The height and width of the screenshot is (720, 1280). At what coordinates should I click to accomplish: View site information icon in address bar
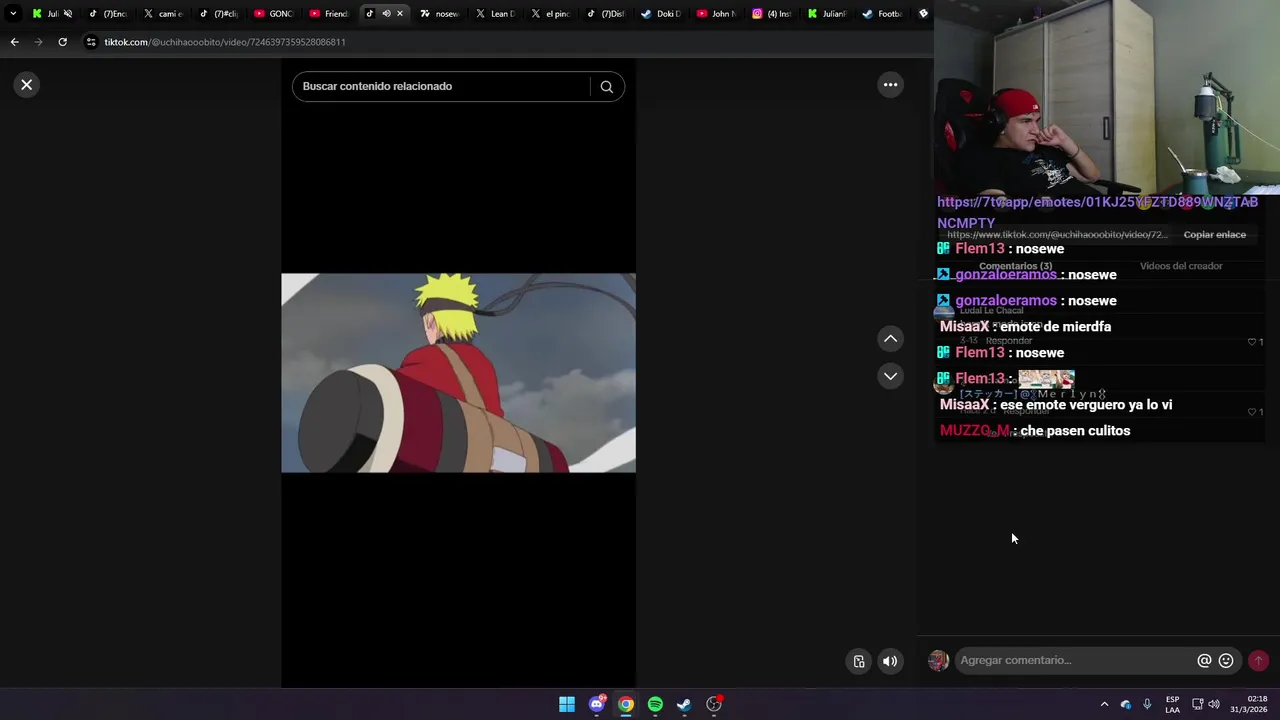[x=91, y=42]
